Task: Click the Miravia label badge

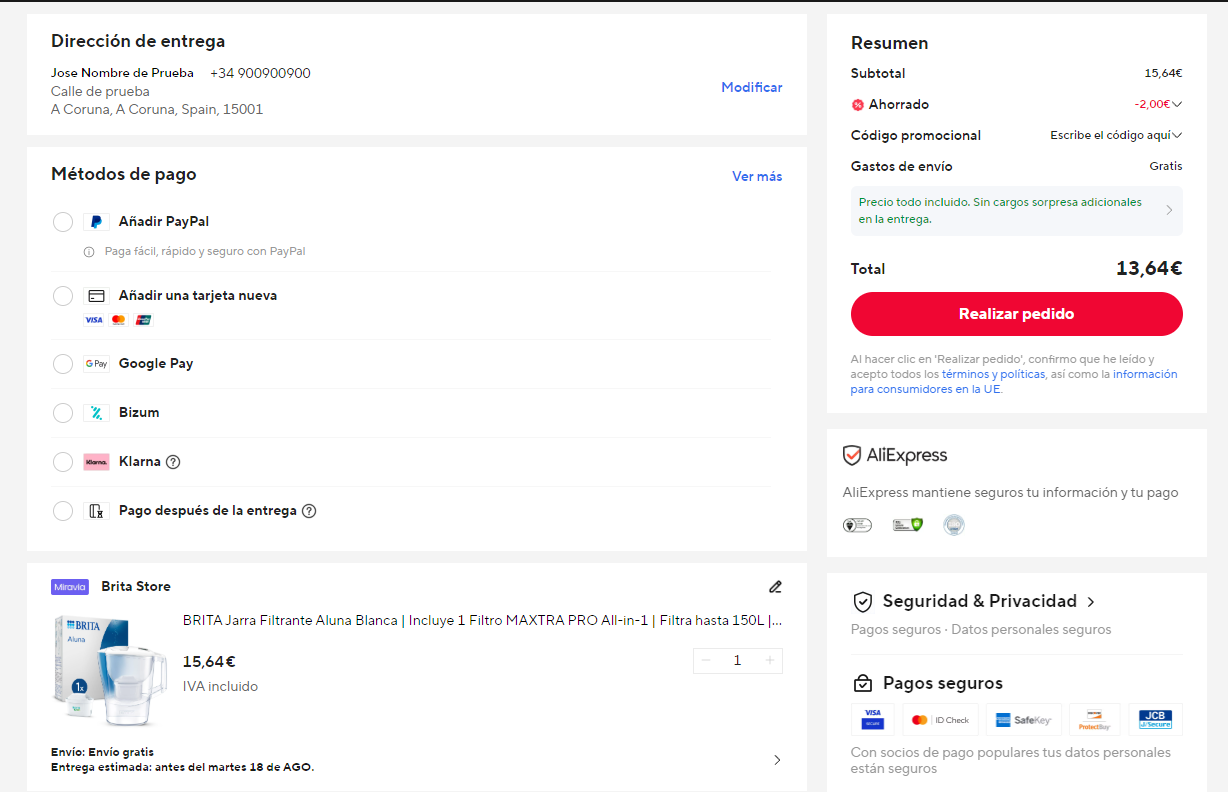Action: (x=70, y=587)
